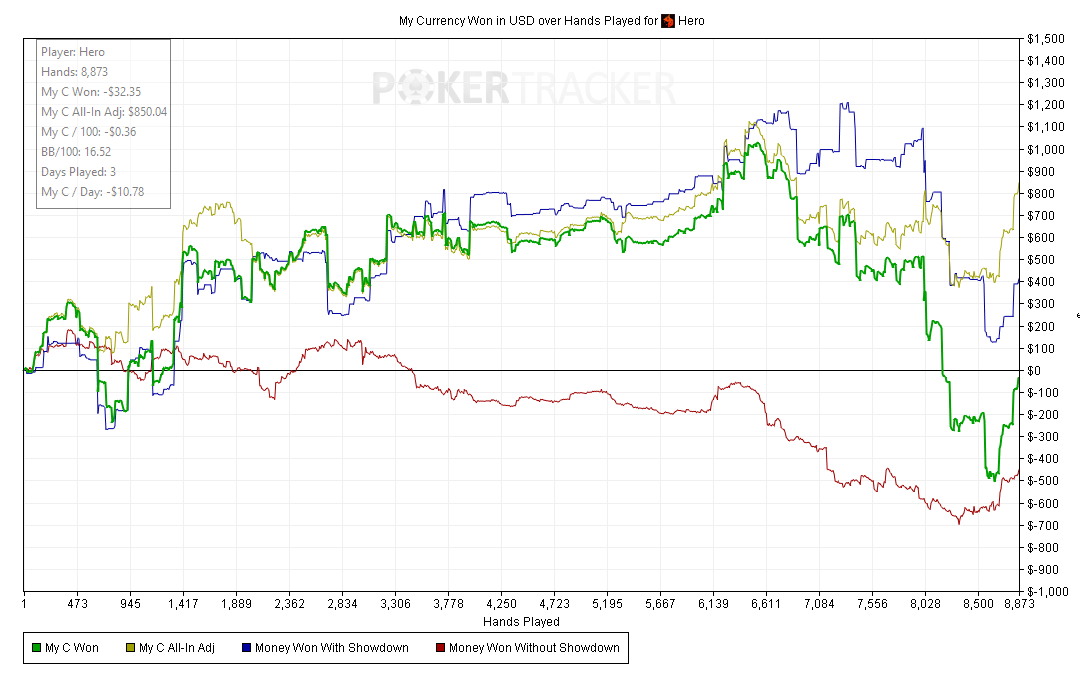Click the 1,417 x-axis tick label
The image size is (1080, 675).
[x=183, y=604]
